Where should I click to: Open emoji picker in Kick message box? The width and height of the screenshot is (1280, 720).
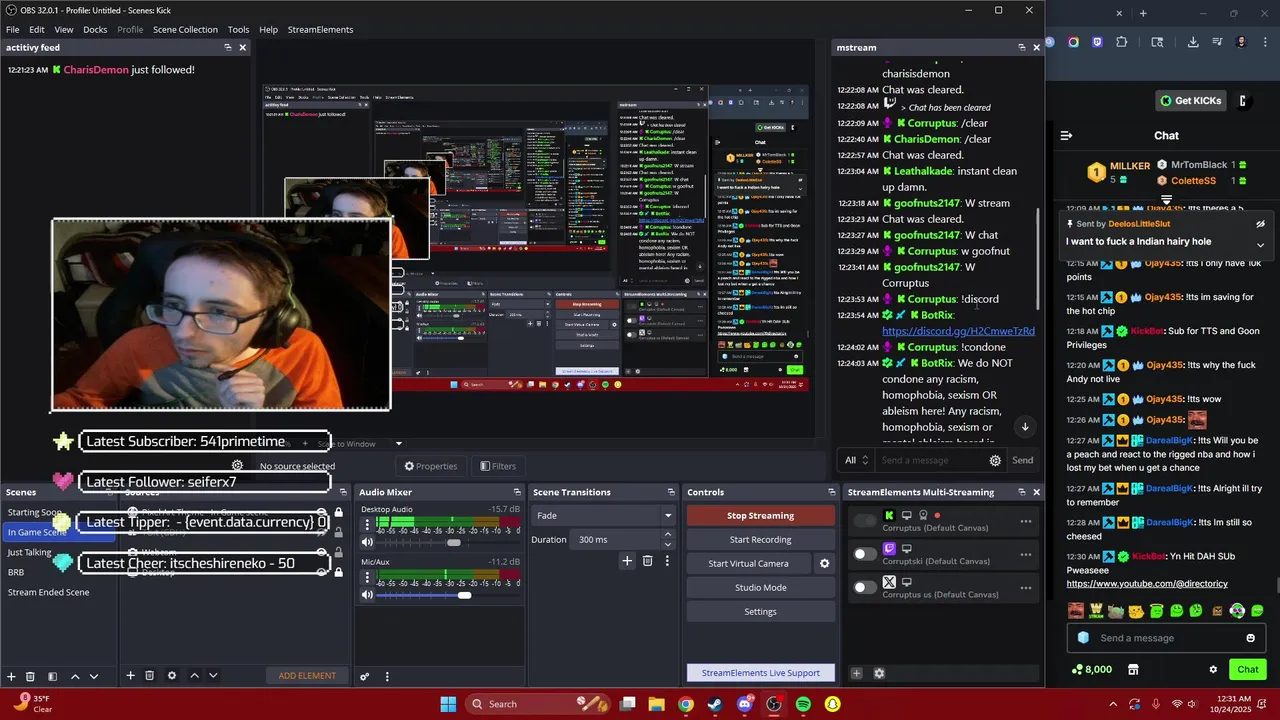click(x=1250, y=638)
